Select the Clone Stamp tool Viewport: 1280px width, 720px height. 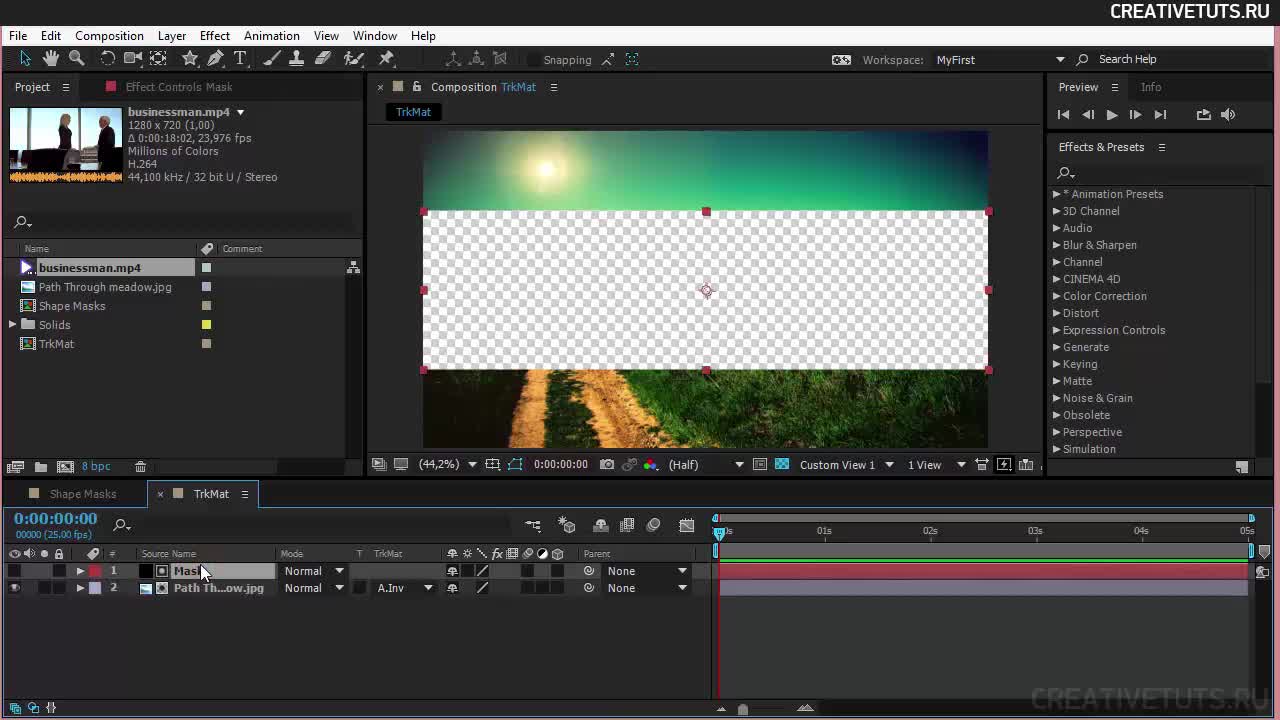click(296, 59)
